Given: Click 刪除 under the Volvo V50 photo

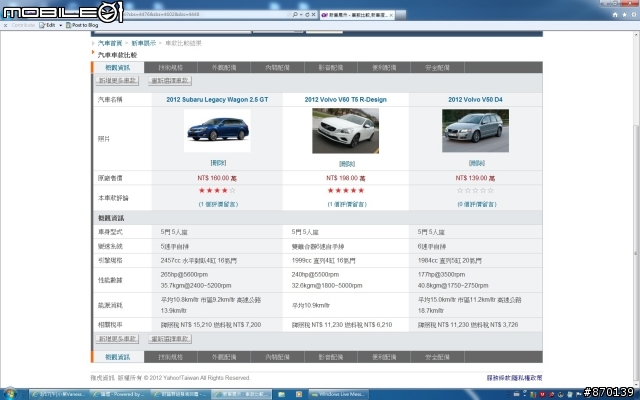Looking at the screenshot, I should 476,163.
